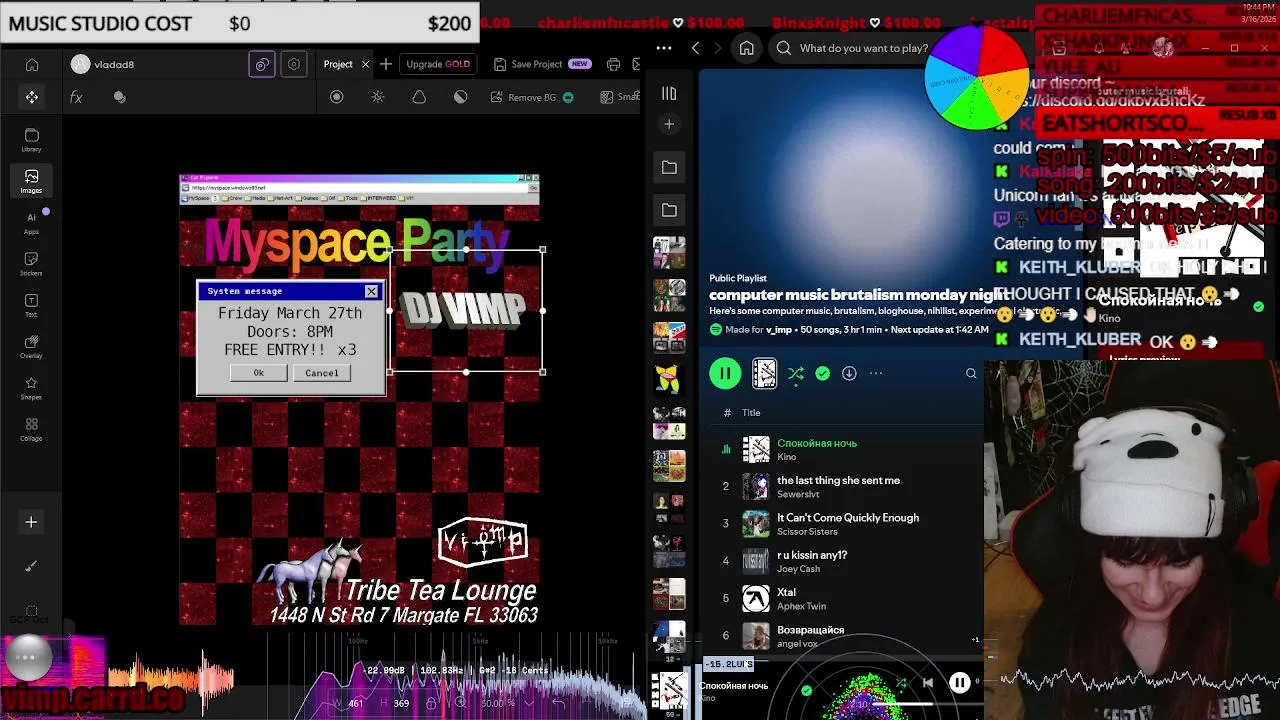Screen dimensions: 1280x720
Task: Click Cancel in the System message dialog
Action: (x=322, y=373)
